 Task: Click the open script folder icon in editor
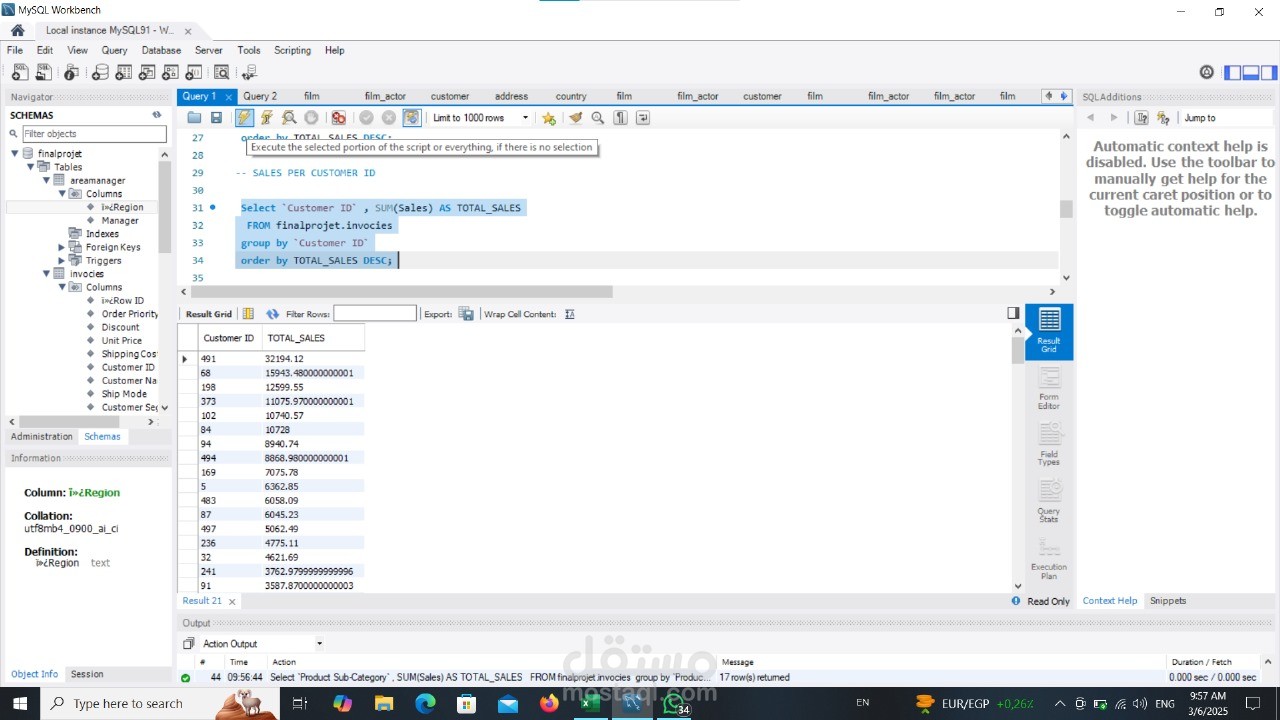[x=194, y=118]
